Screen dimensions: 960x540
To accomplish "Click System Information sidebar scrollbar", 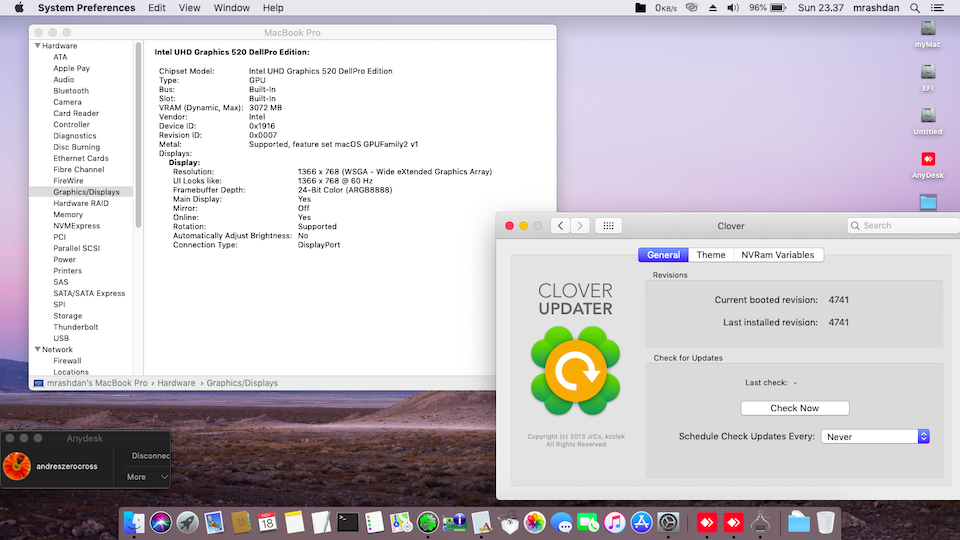I will tap(138, 135).
